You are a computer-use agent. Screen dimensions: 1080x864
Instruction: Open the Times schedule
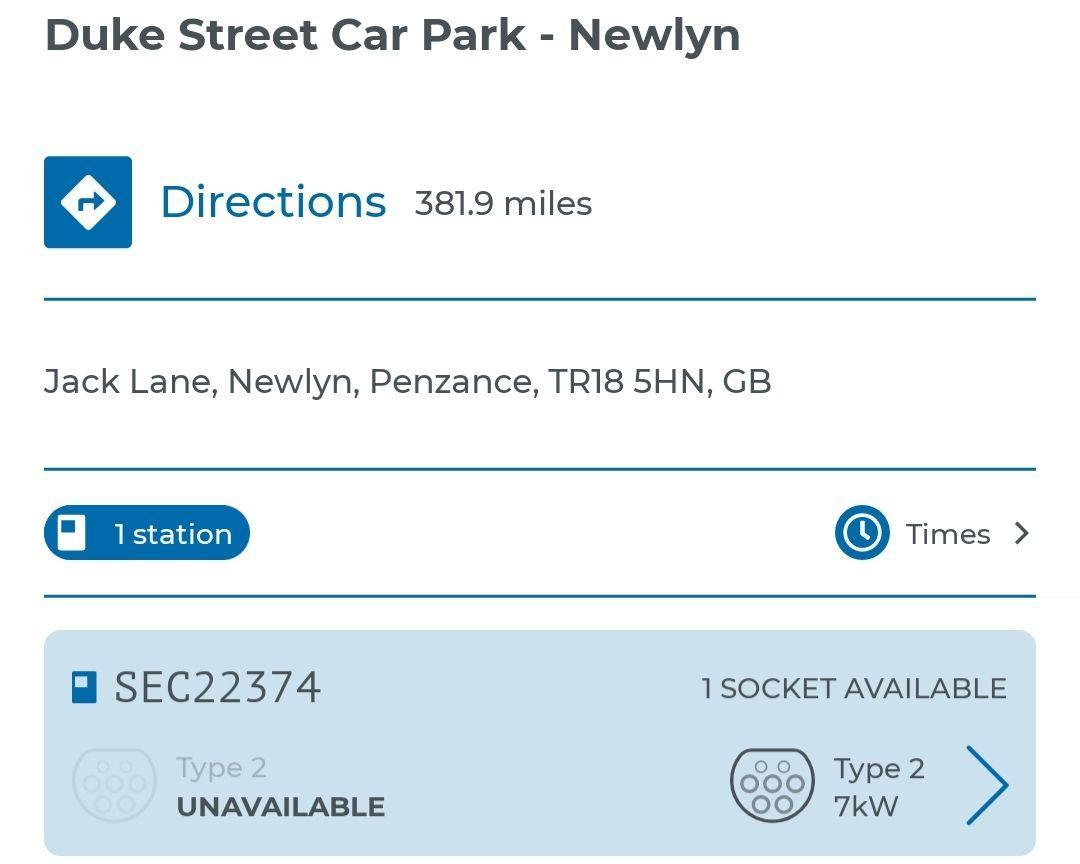946,533
